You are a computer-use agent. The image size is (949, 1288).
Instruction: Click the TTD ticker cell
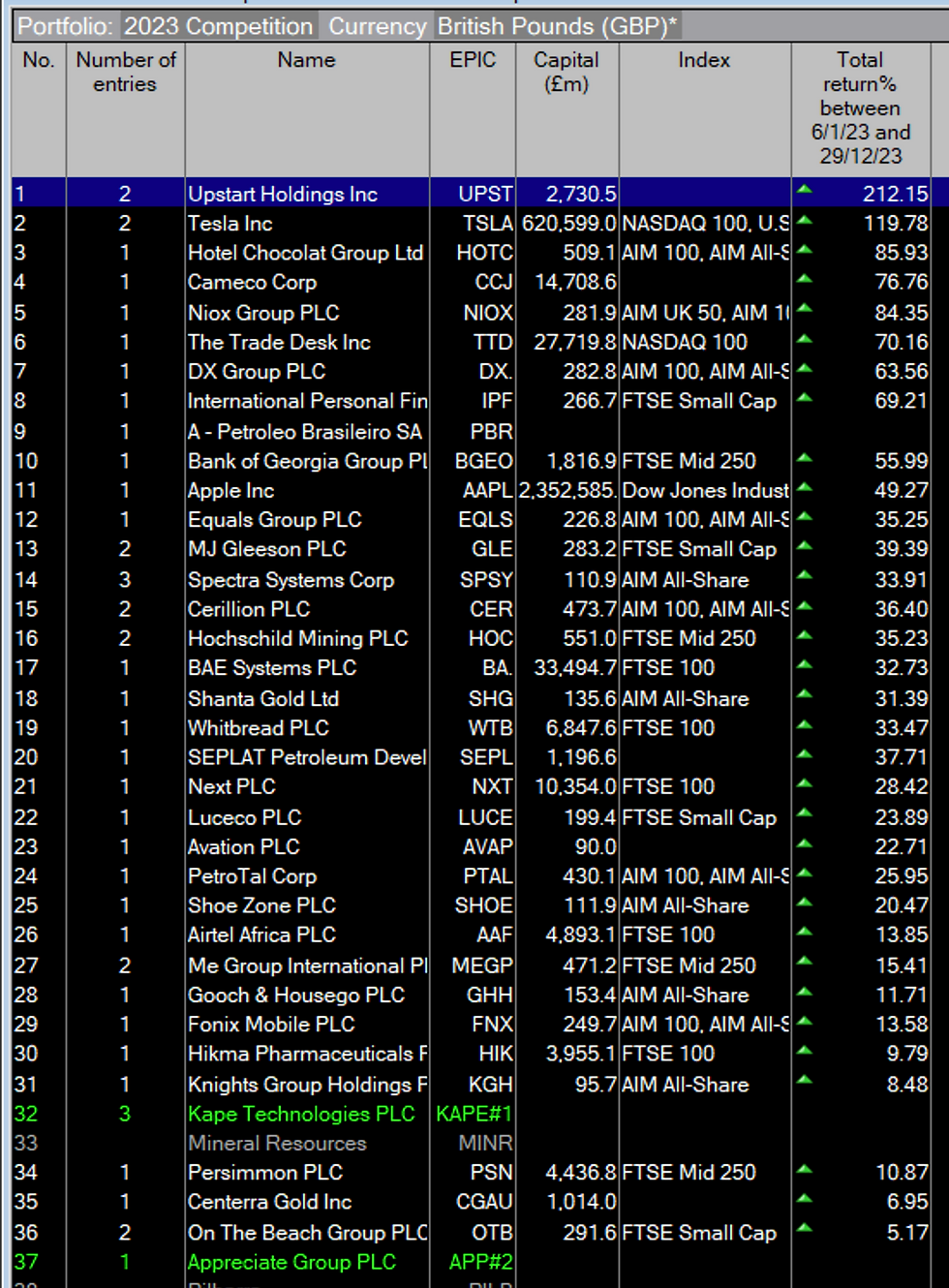(493, 342)
